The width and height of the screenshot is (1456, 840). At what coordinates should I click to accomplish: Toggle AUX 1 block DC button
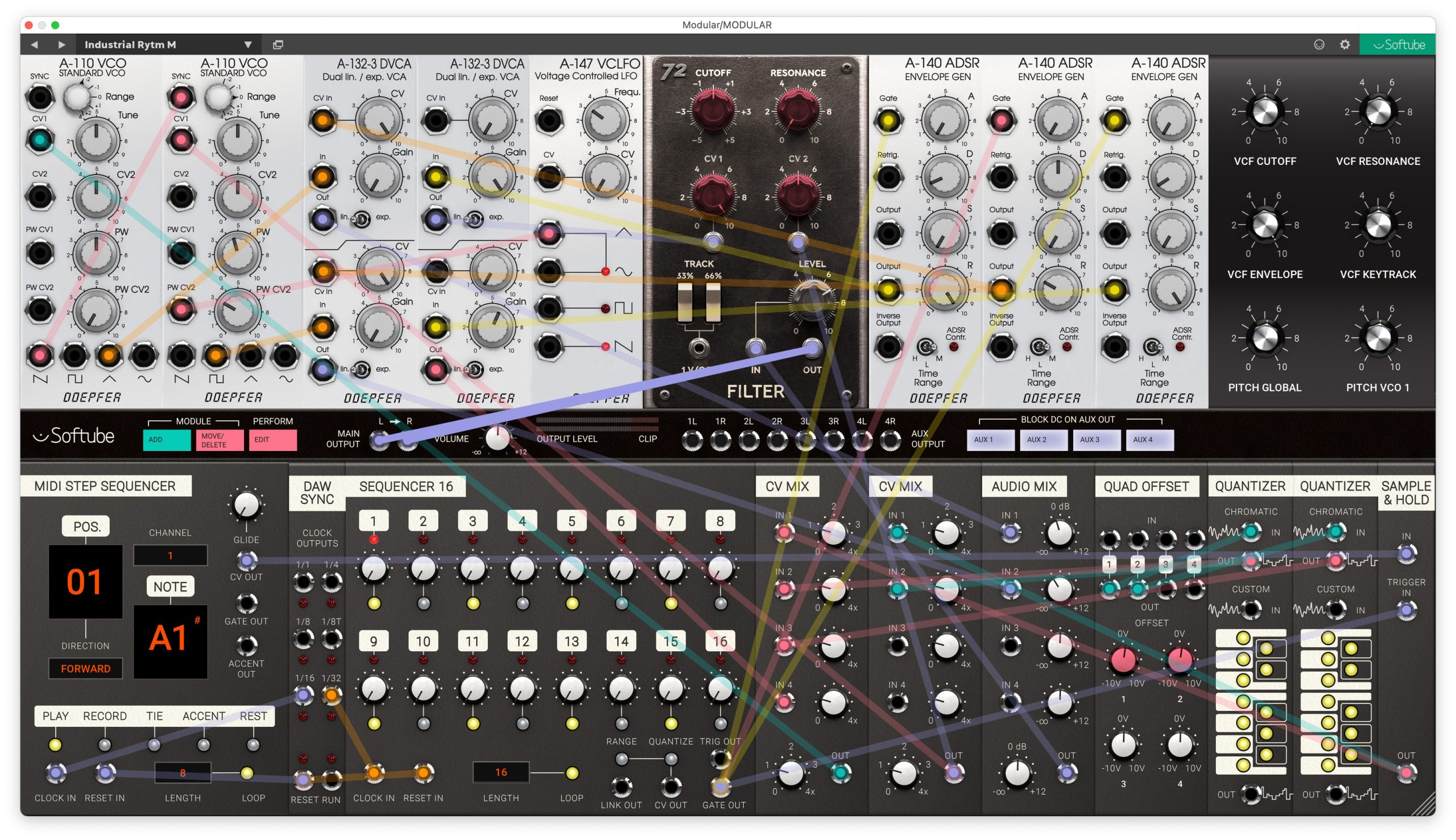tap(990, 440)
